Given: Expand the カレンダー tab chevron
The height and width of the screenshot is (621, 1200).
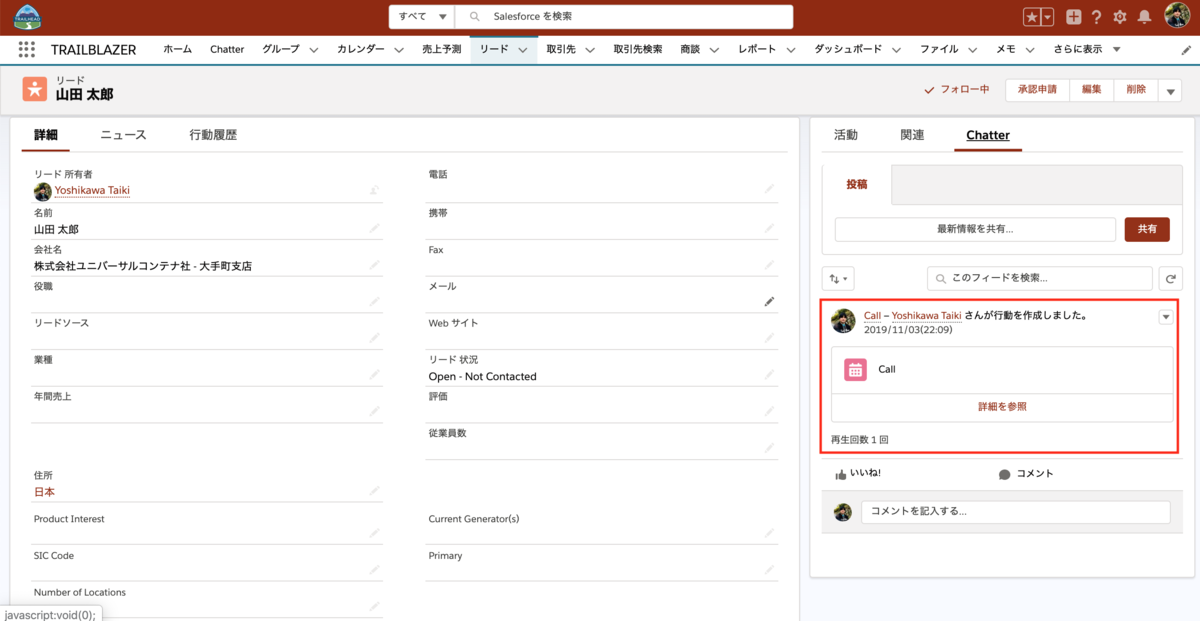Looking at the screenshot, I should click(398, 50).
